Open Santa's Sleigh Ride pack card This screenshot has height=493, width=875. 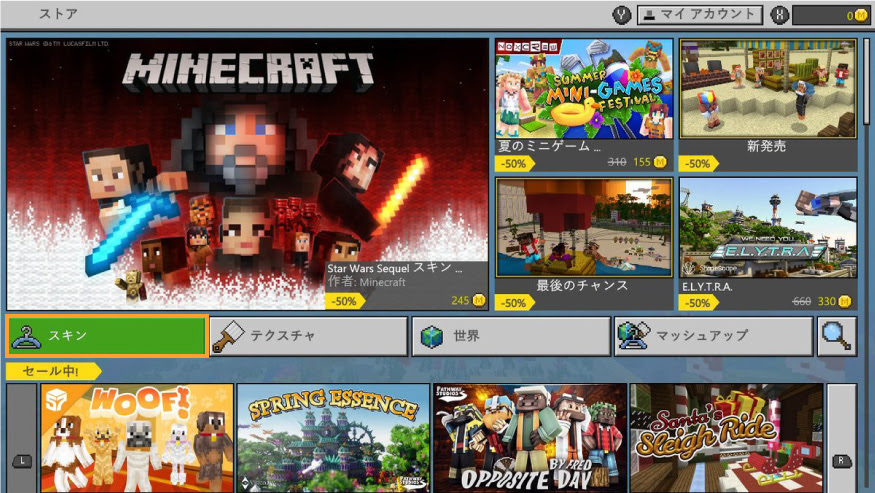[727, 438]
